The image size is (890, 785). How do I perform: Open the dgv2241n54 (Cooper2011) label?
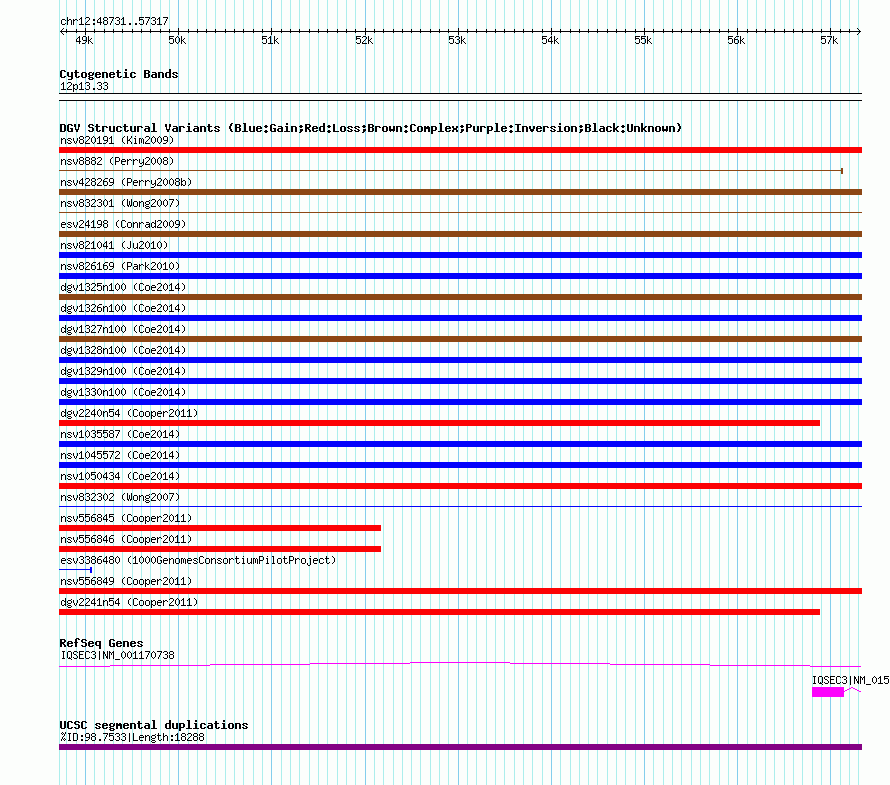click(x=129, y=602)
